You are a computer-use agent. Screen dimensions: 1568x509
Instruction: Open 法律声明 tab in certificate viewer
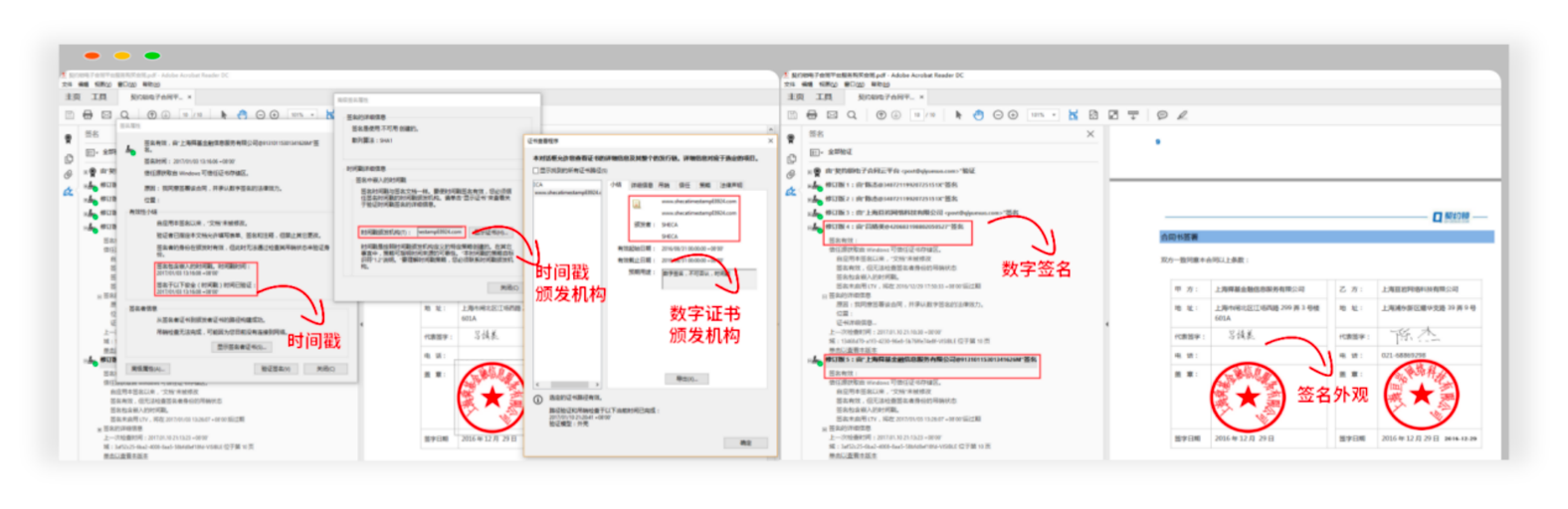click(731, 185)
